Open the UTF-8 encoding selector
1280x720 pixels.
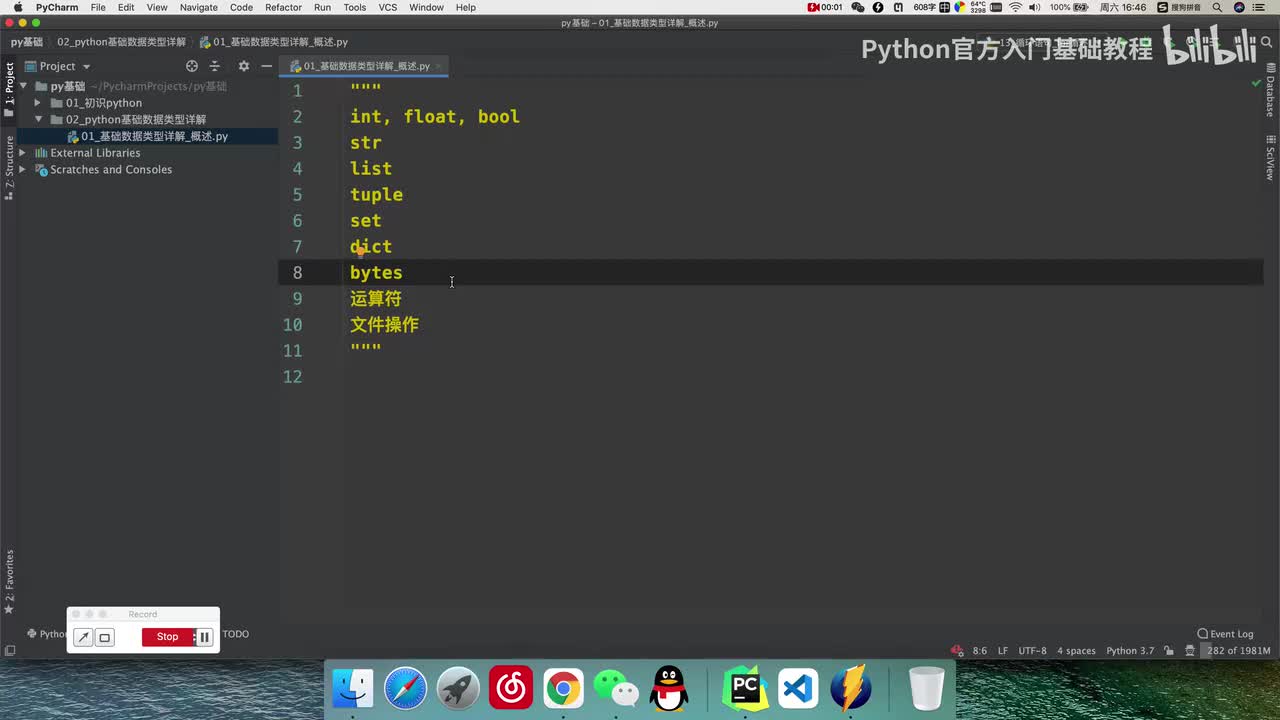click(x=1032, y=651)
